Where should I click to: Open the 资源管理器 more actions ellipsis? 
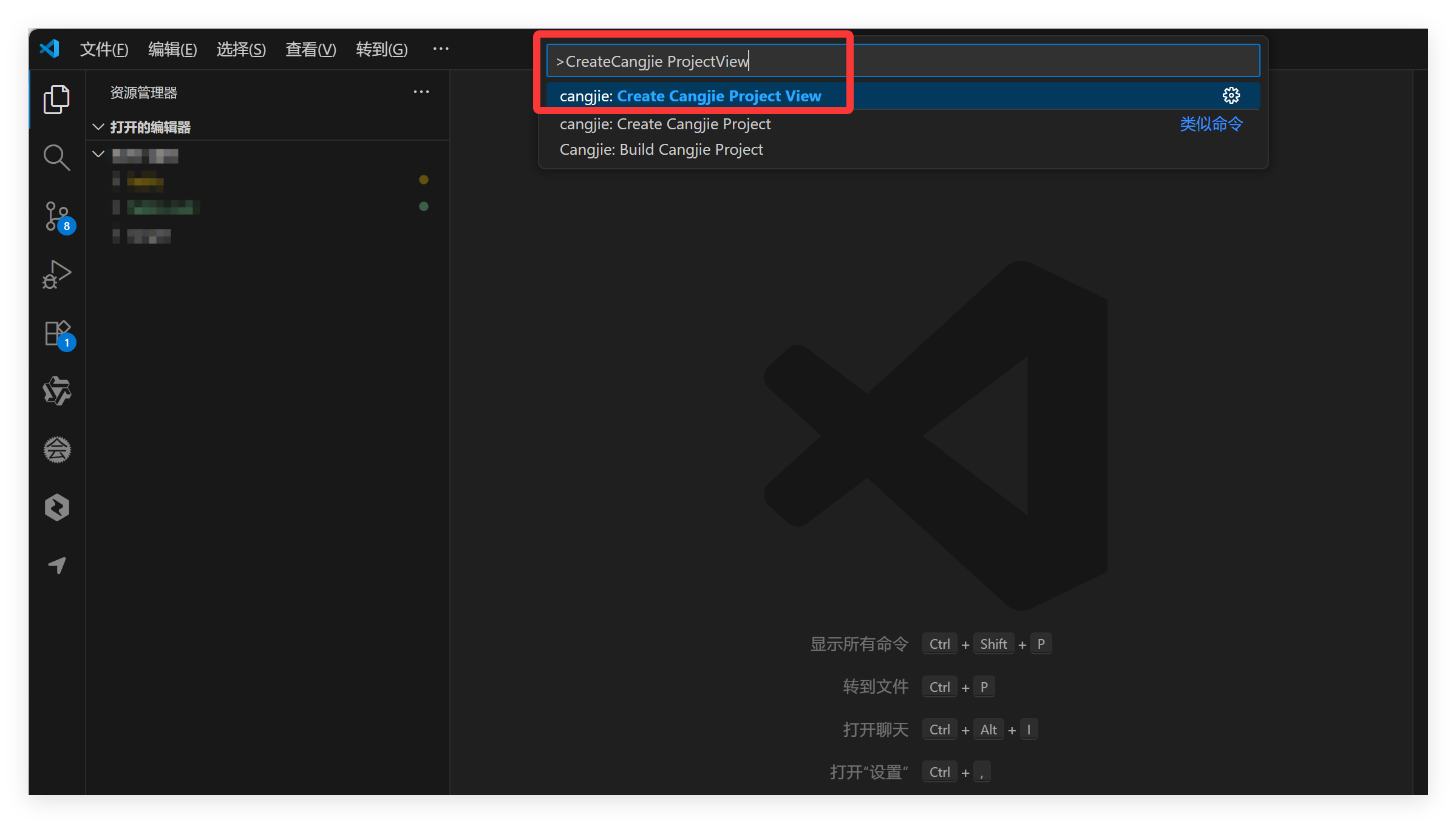(x=421, y=92)
